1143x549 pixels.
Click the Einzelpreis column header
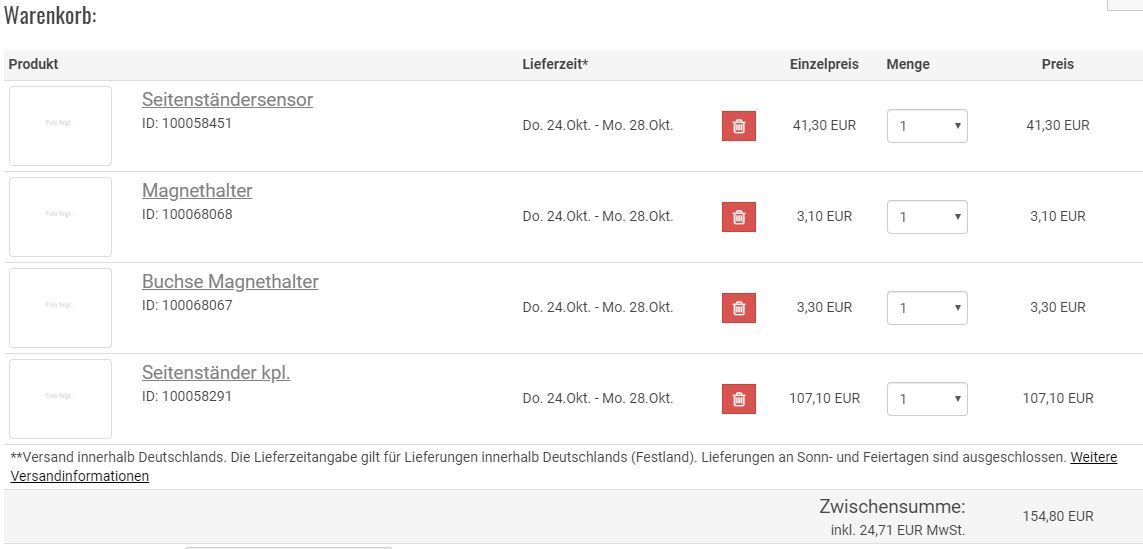tap(824, 64)
